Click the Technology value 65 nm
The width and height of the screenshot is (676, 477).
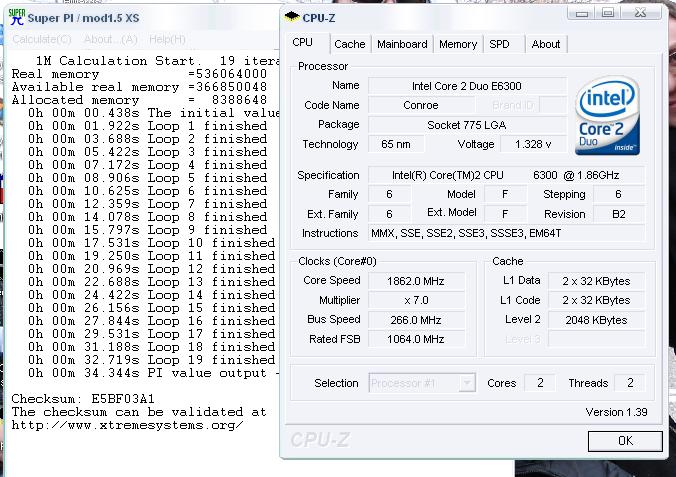(396, 144)
